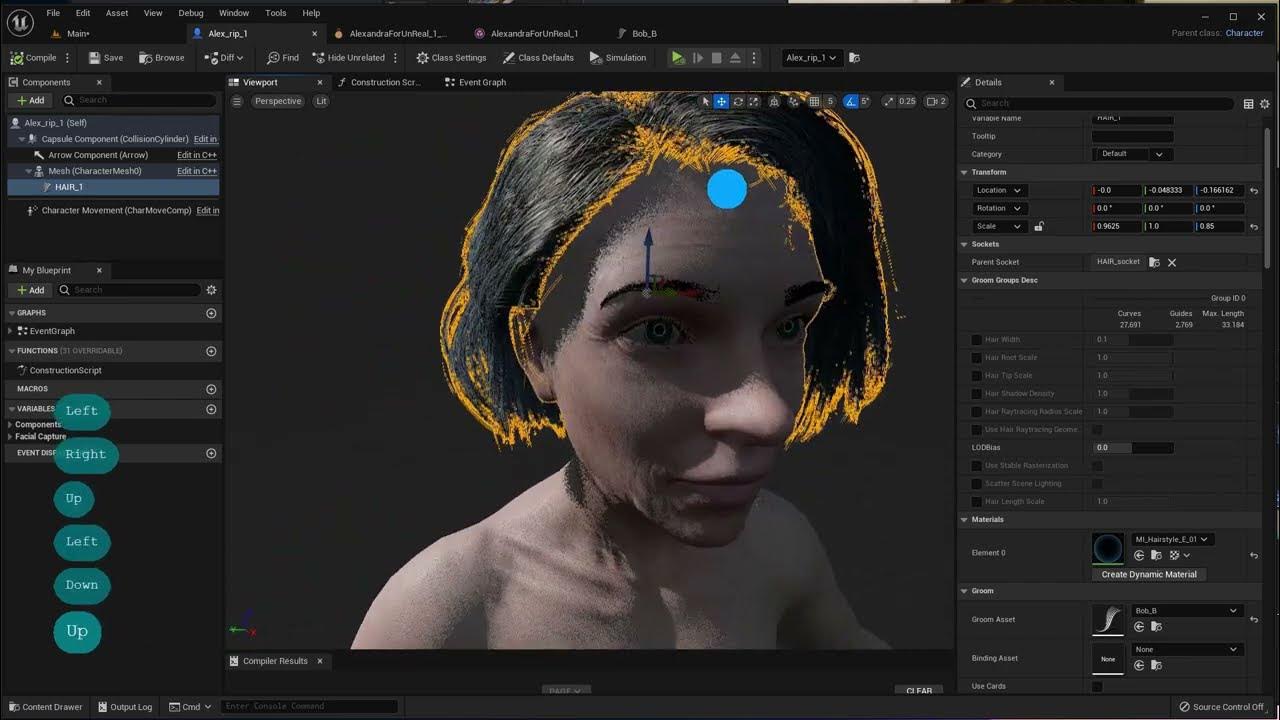Add new macro with plus icon
The width and height of the screenshot is (1280, 720).
(211, 389)
